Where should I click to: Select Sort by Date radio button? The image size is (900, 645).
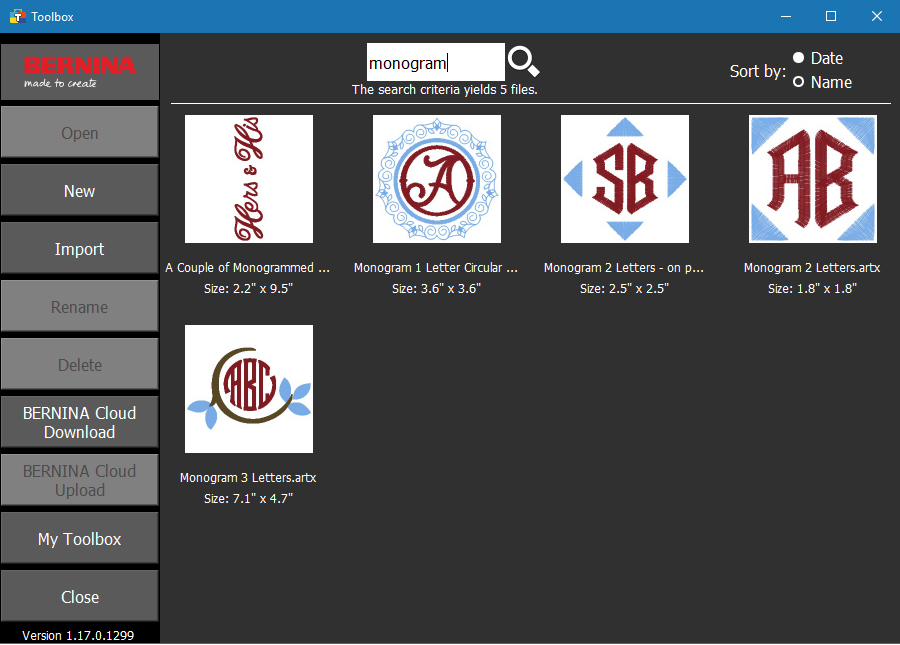[x=798, y=57]
